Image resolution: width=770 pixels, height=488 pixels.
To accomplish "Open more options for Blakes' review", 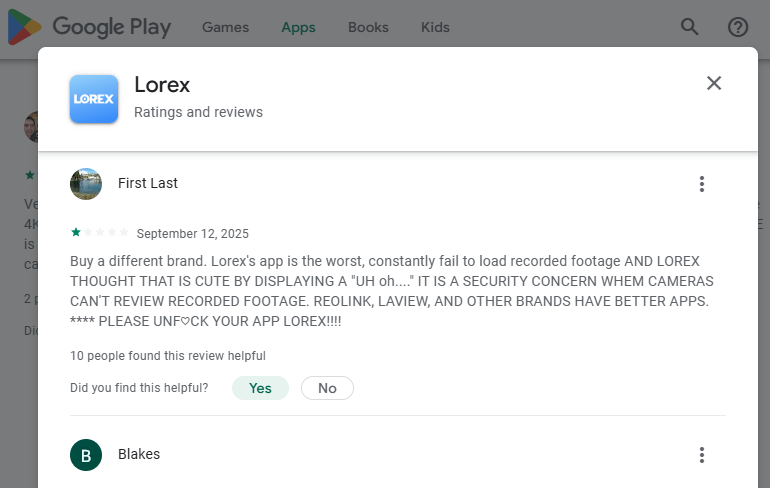I will (702, 455).
